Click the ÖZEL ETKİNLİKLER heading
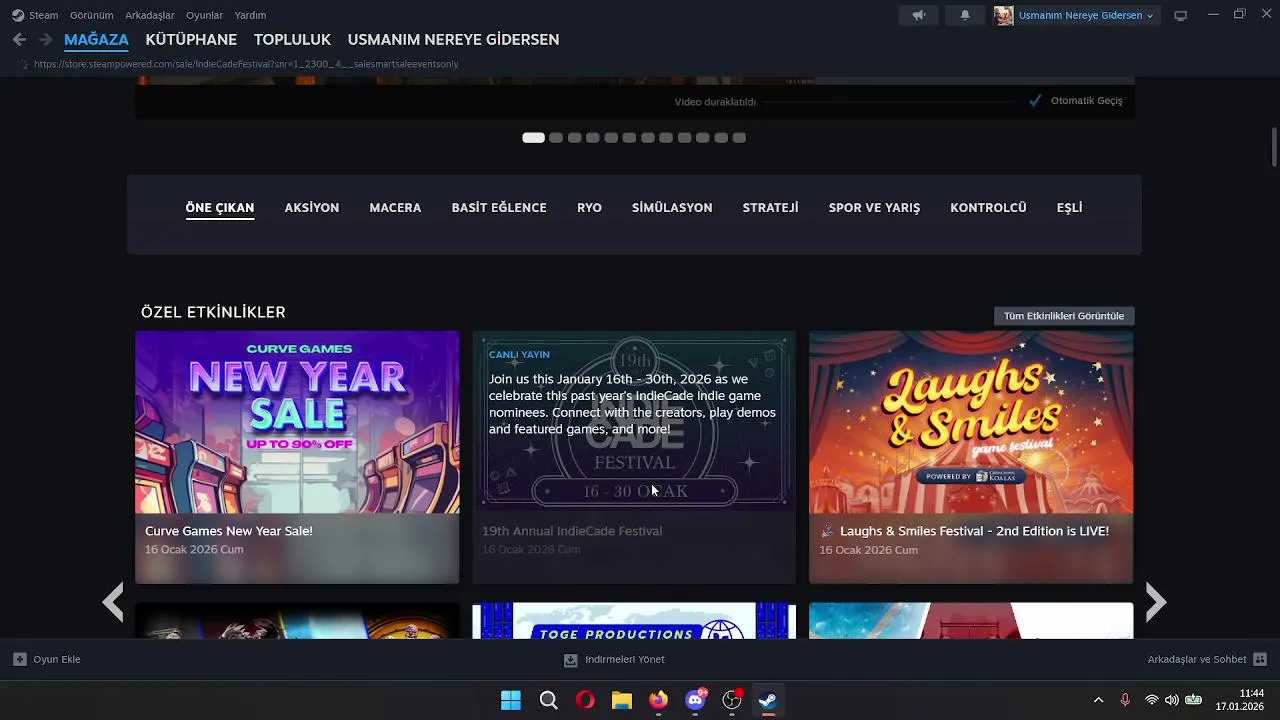1280x720 pixels. pyautogui.click(x=213, y=312)
